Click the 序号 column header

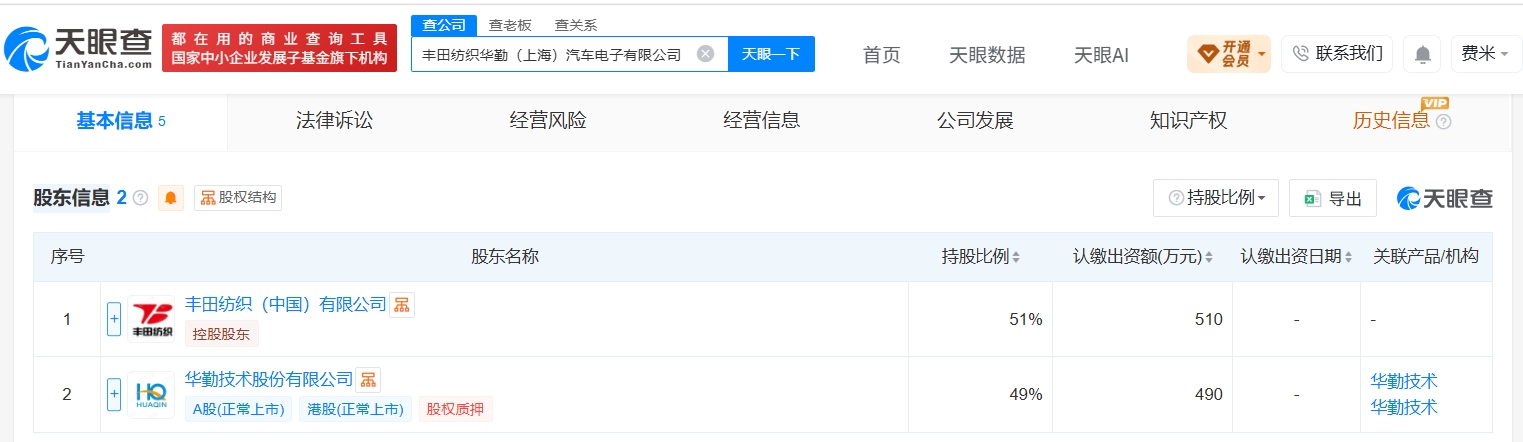67,257
